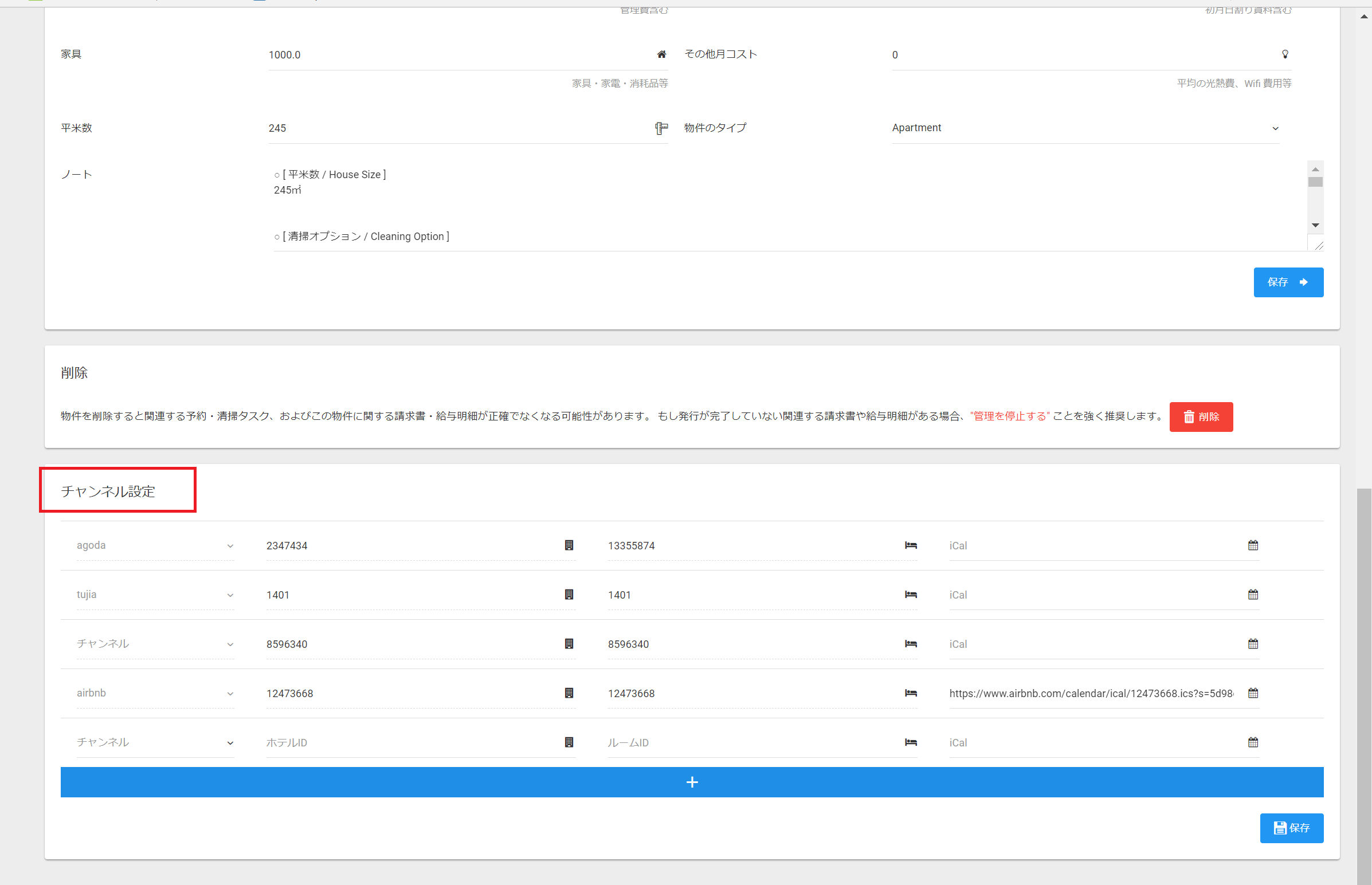
Task: Expand the airbnb channel selector
Action: point(155,693)
